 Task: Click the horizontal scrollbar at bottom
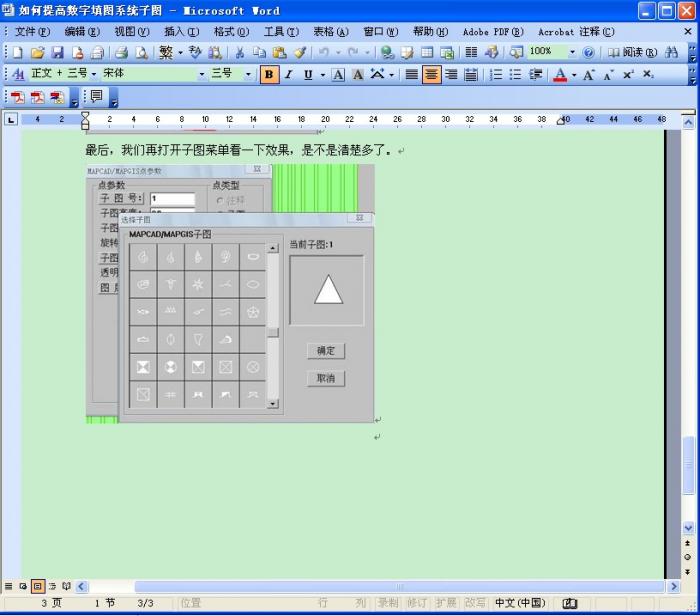point(399,586)
